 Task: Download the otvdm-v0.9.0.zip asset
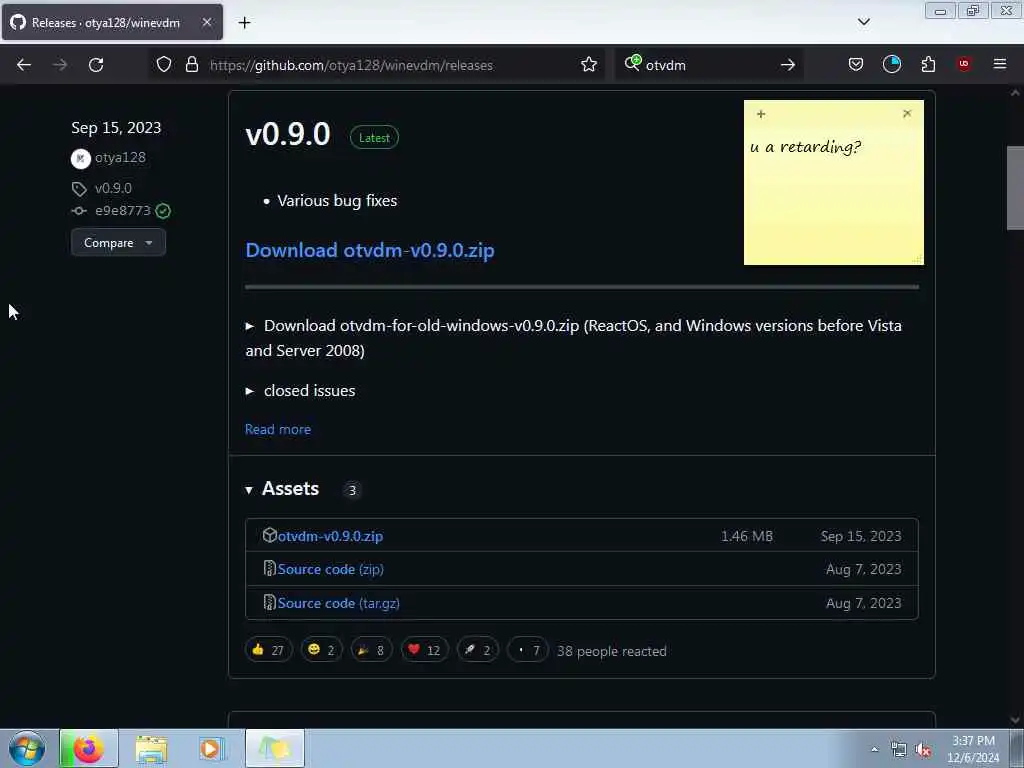point(330,536)
